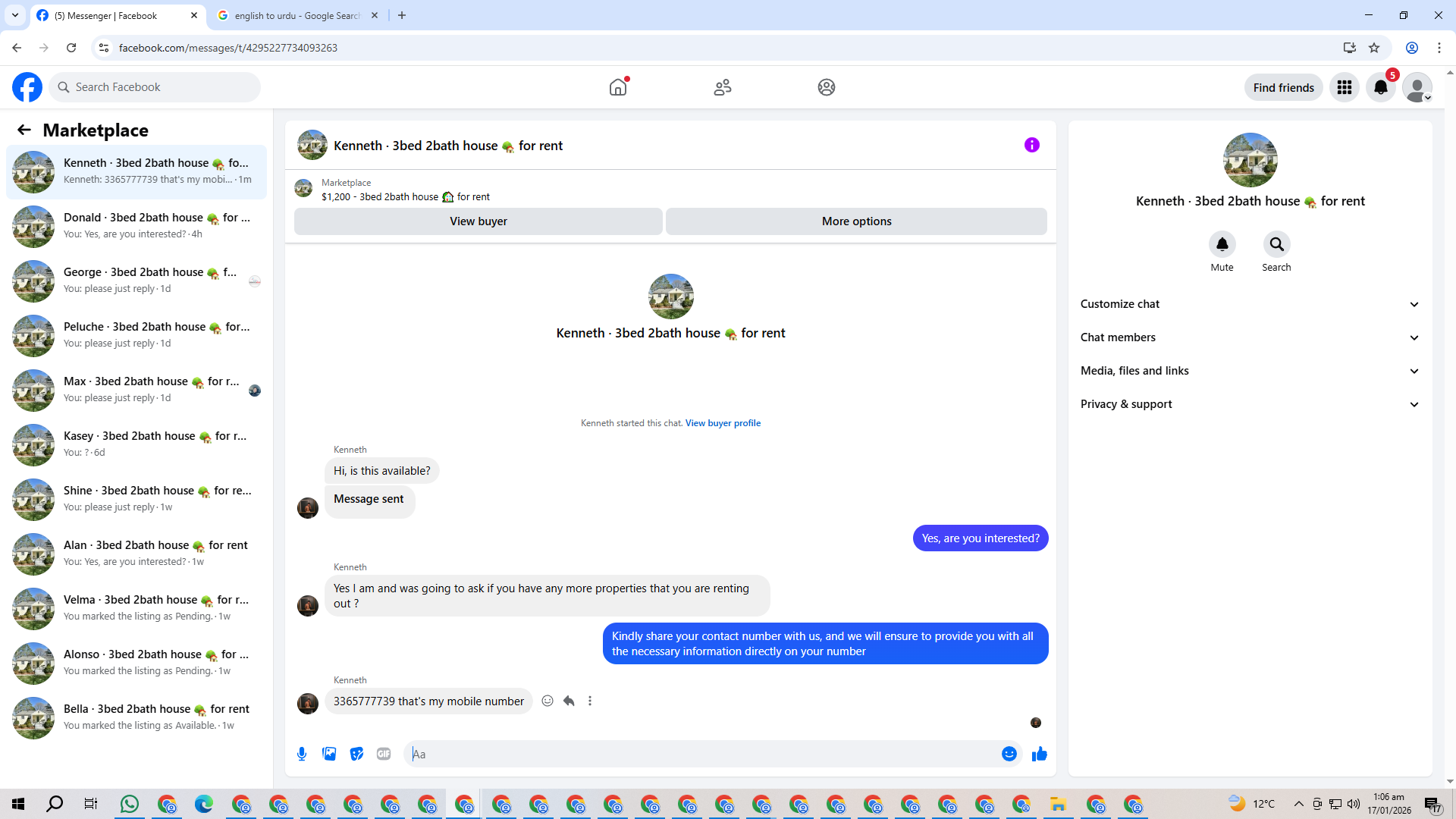The width and height of the screenshot is (1456, 819).
Task: Expand Media, files and links section
Action: pyautogui.click(x=1249, y=371)
